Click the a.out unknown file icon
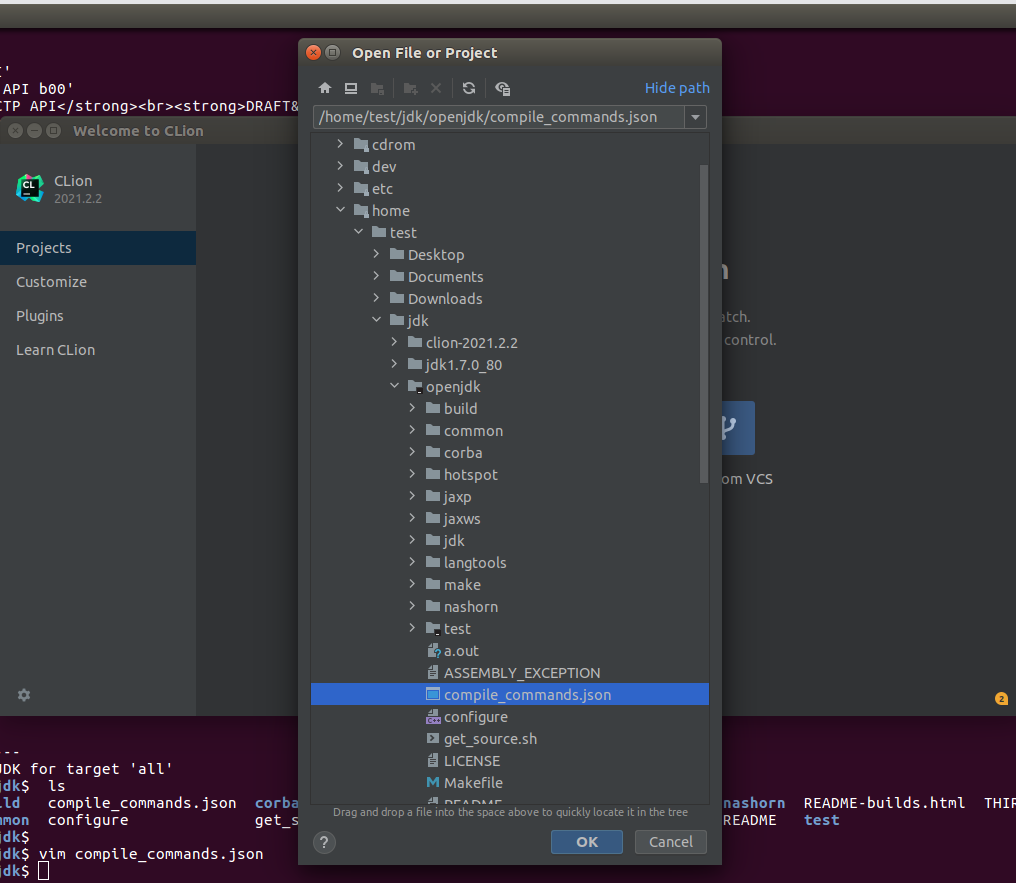The image size is (1016, 883). pos(433,650)
